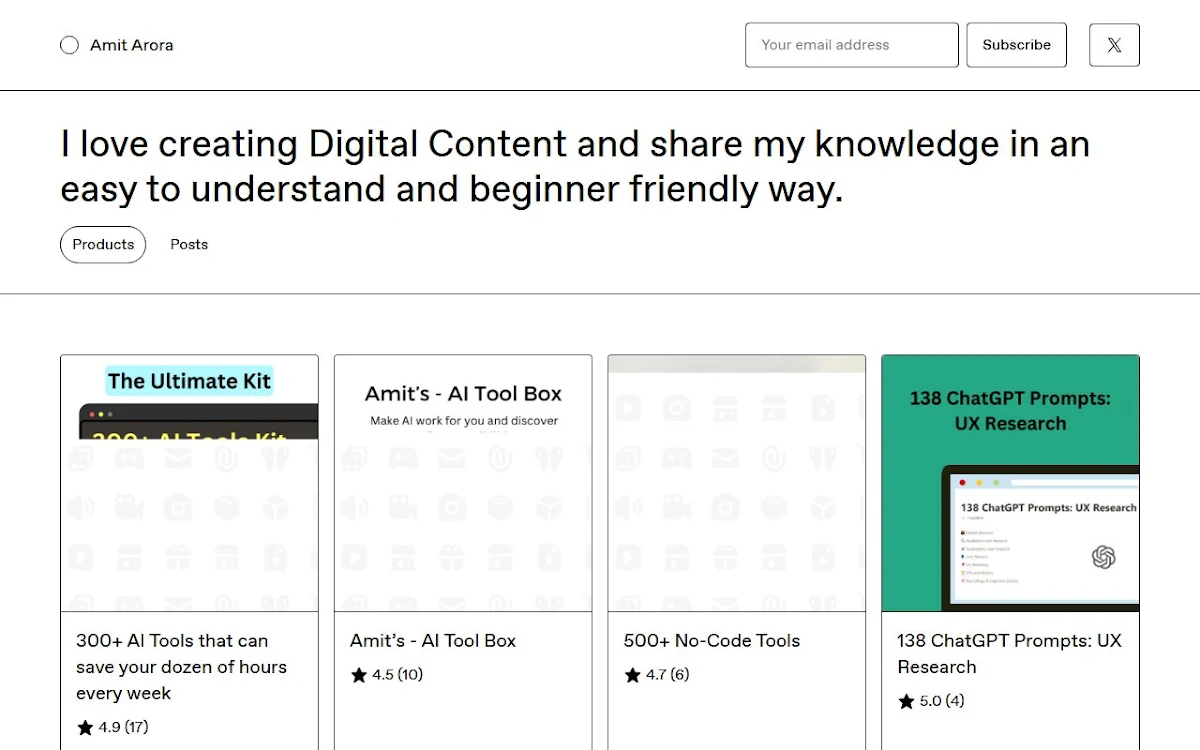
Task: Click the ChatGPT logo in UX Research thumbnail
Action: [1103, 557]
